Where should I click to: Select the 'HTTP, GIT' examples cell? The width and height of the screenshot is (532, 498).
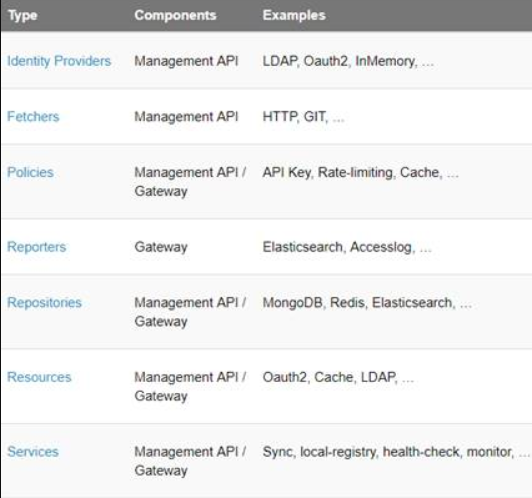(x=304, y=117)
